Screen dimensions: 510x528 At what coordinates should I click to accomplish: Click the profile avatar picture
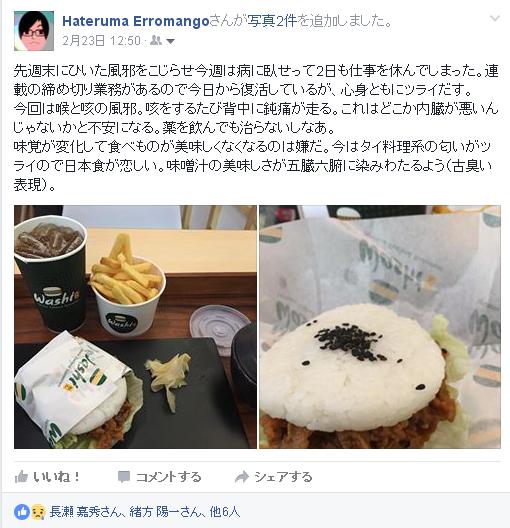coord(34,31)
